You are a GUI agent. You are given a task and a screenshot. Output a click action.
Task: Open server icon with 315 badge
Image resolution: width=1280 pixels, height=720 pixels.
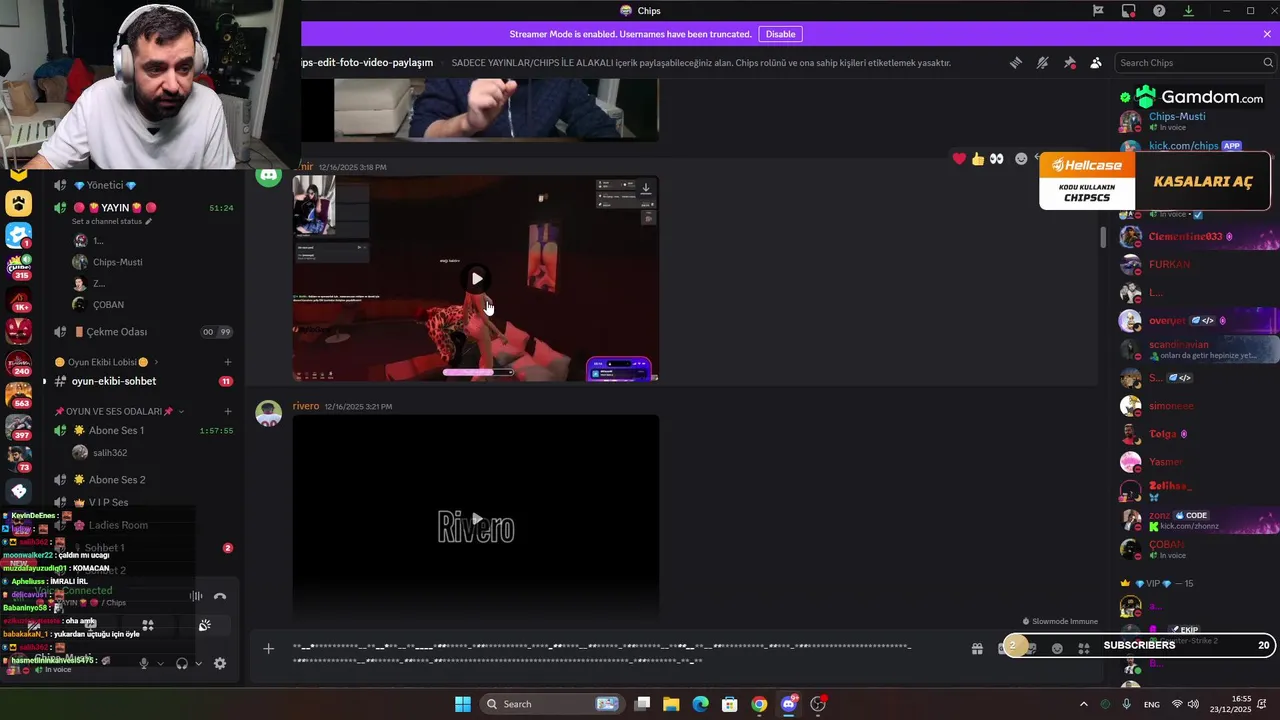point(19,266)
